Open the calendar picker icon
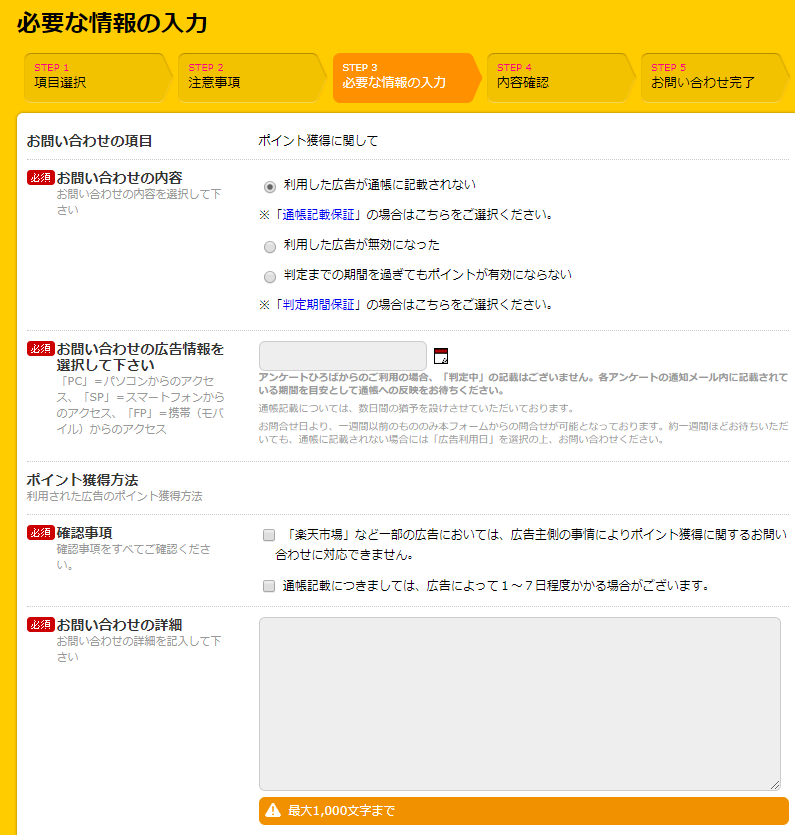The width and height of the screenshot is (795, 835). pos(441,356)
